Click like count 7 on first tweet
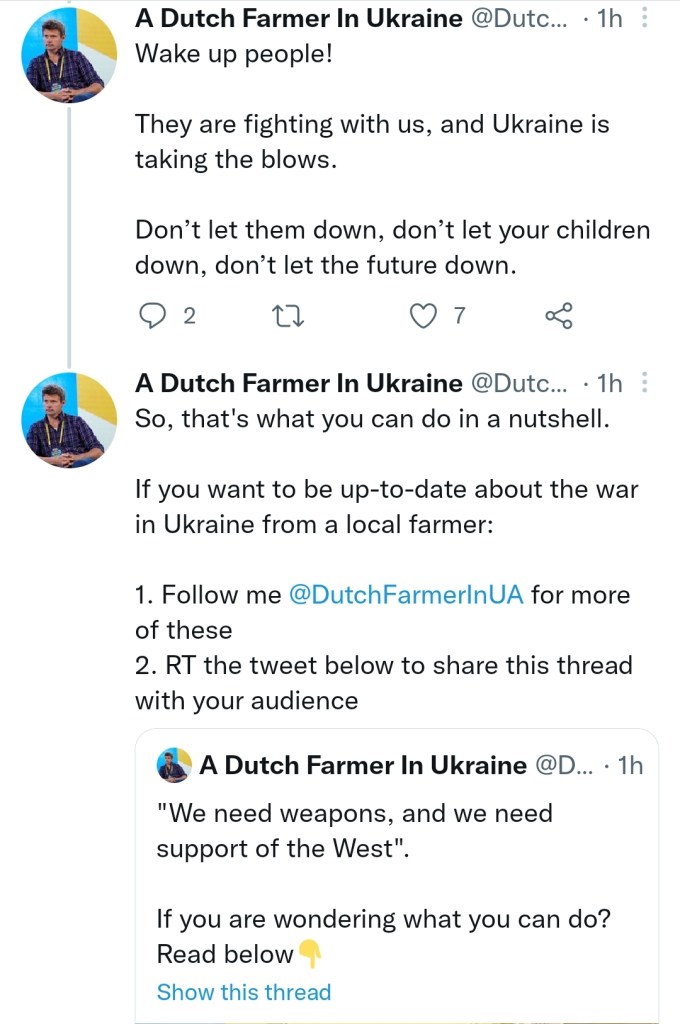Viewport: 680px width, 1024px height. point(459,316)
